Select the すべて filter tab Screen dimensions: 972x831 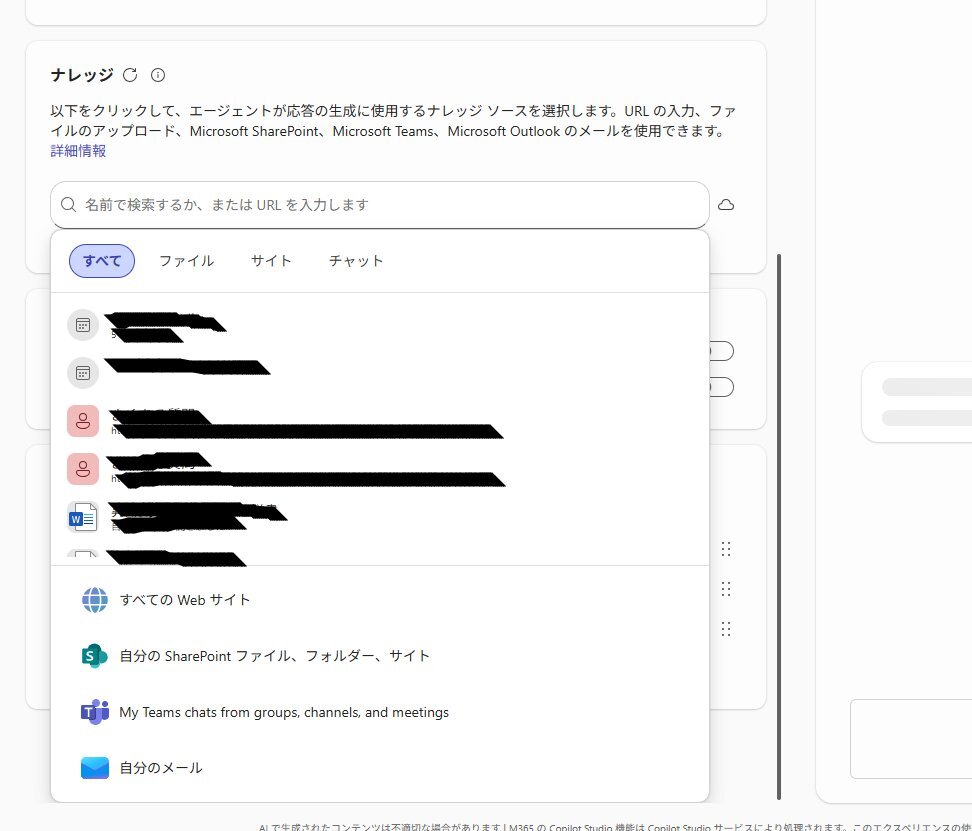102,261
